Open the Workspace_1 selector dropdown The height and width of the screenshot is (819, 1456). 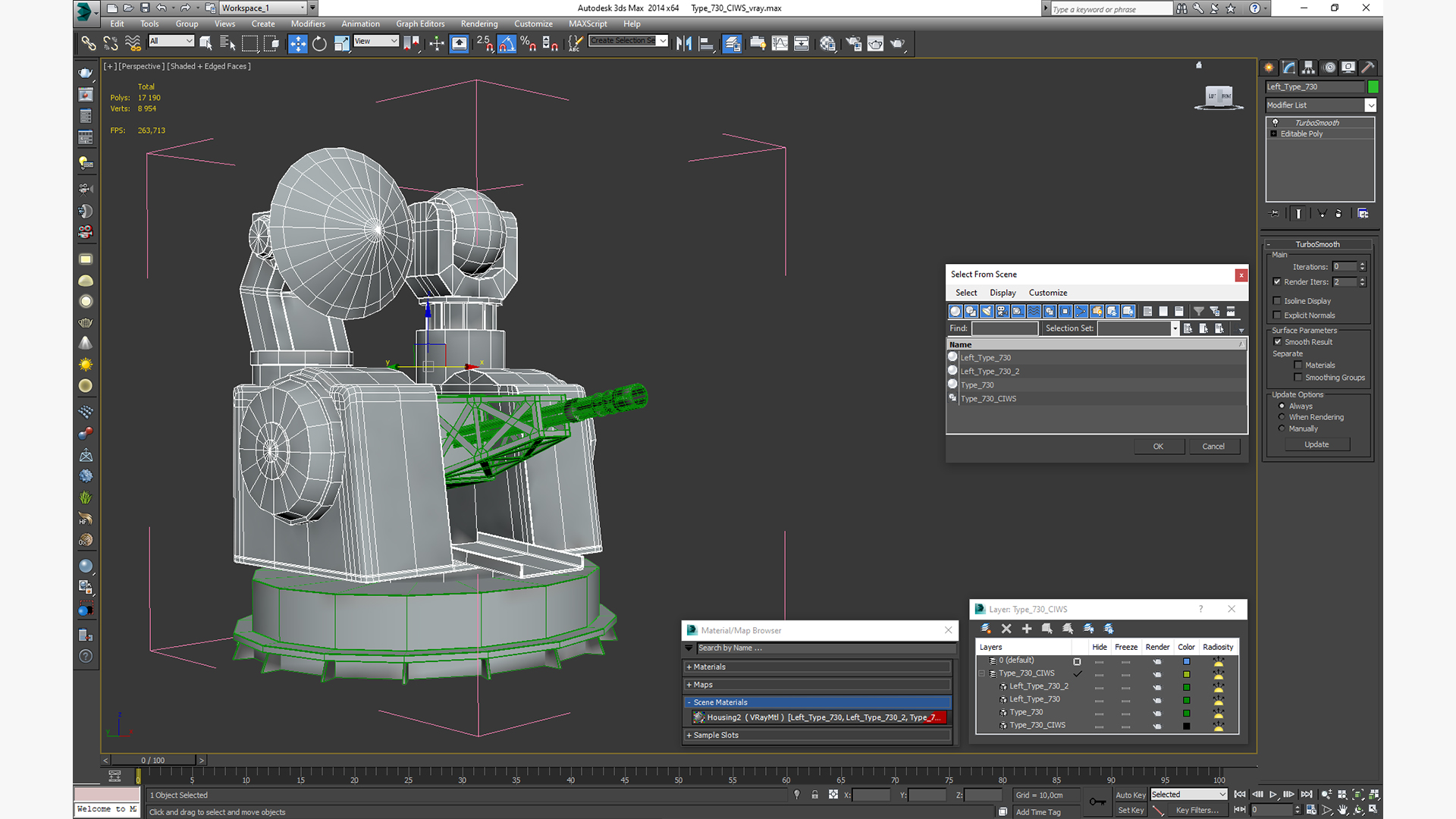pos(262,8)
